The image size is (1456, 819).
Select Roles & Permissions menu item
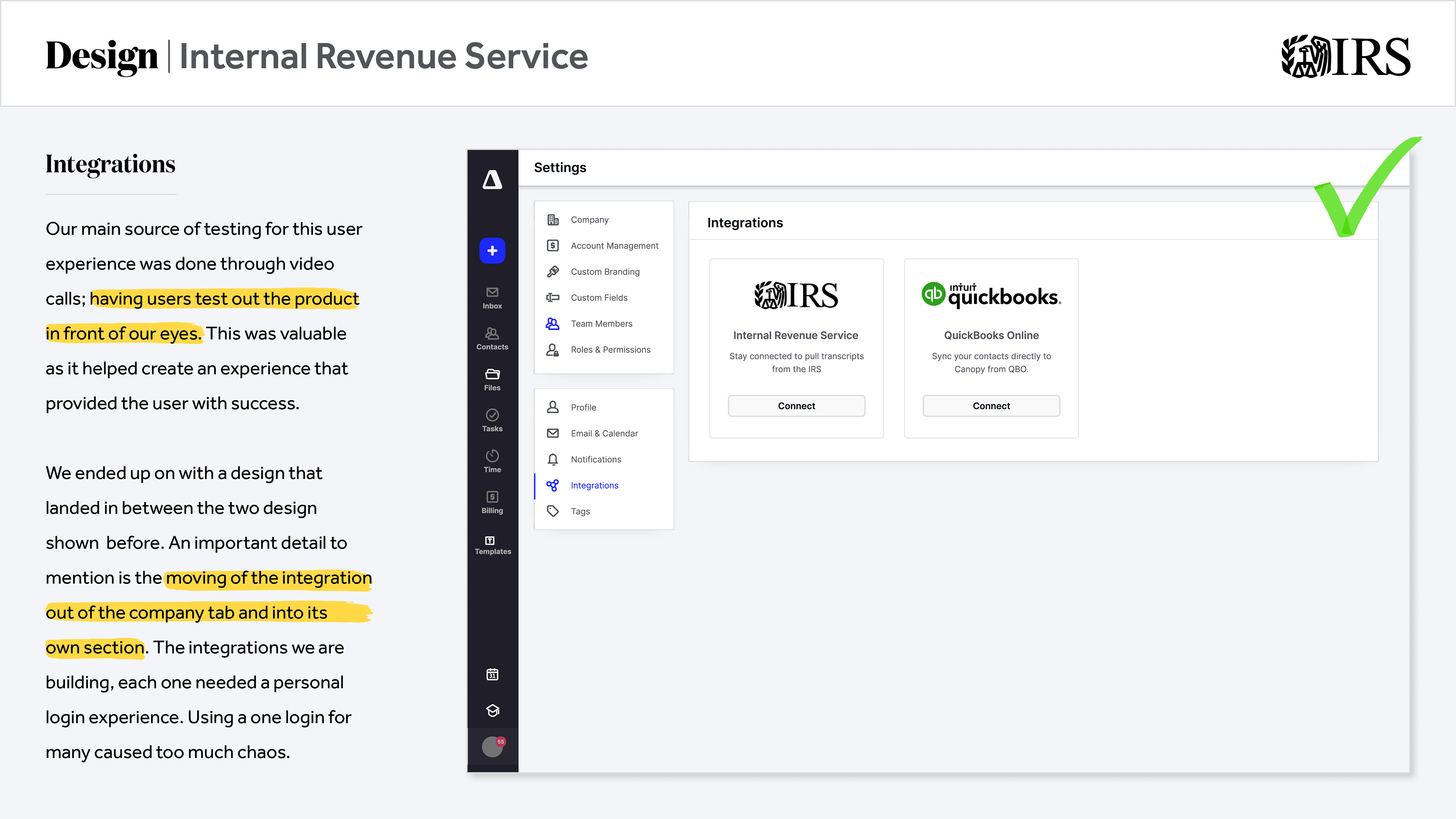click(x=604, y=349)
